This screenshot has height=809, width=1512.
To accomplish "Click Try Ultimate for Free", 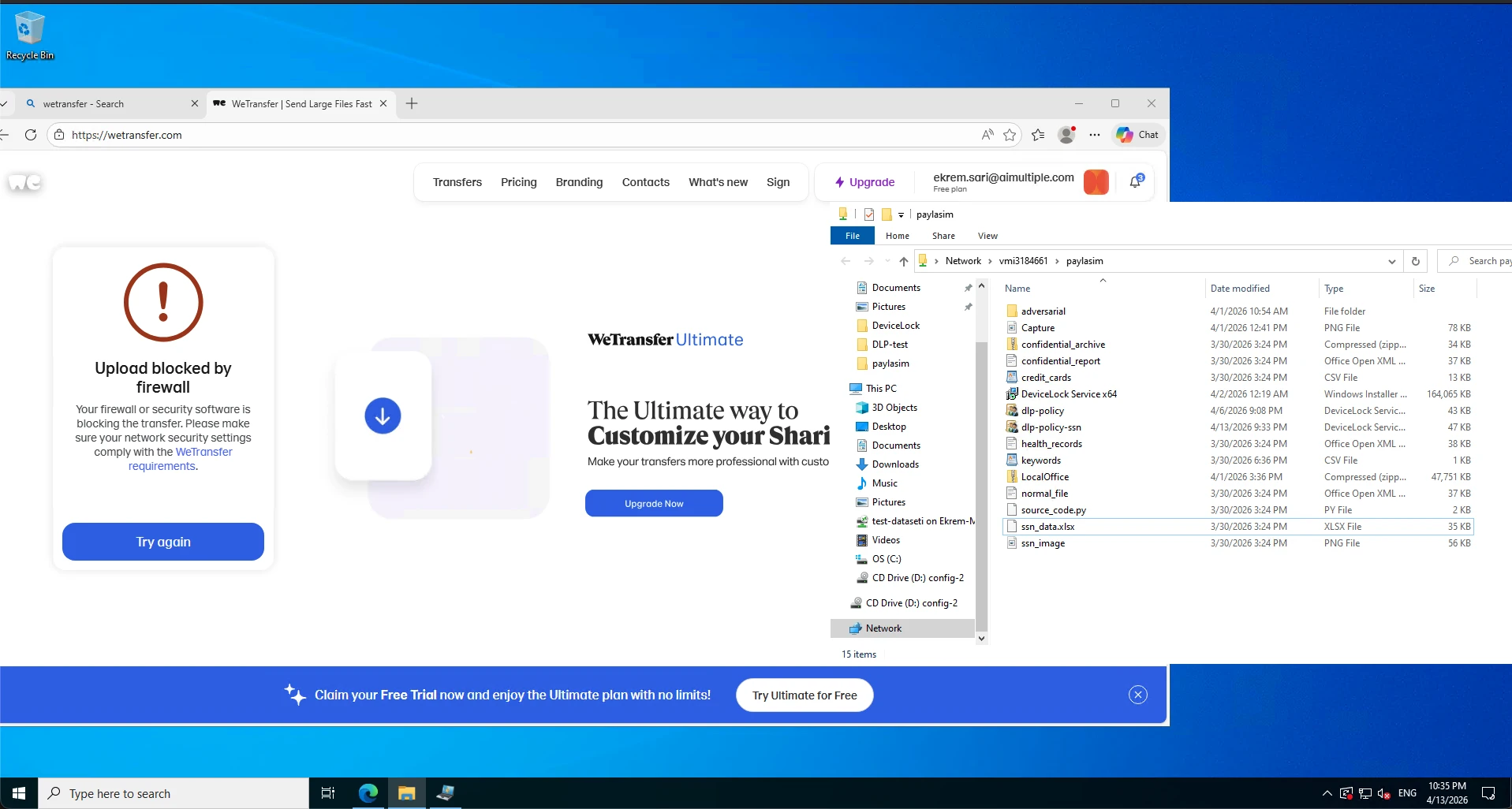I will click(805, 695).
